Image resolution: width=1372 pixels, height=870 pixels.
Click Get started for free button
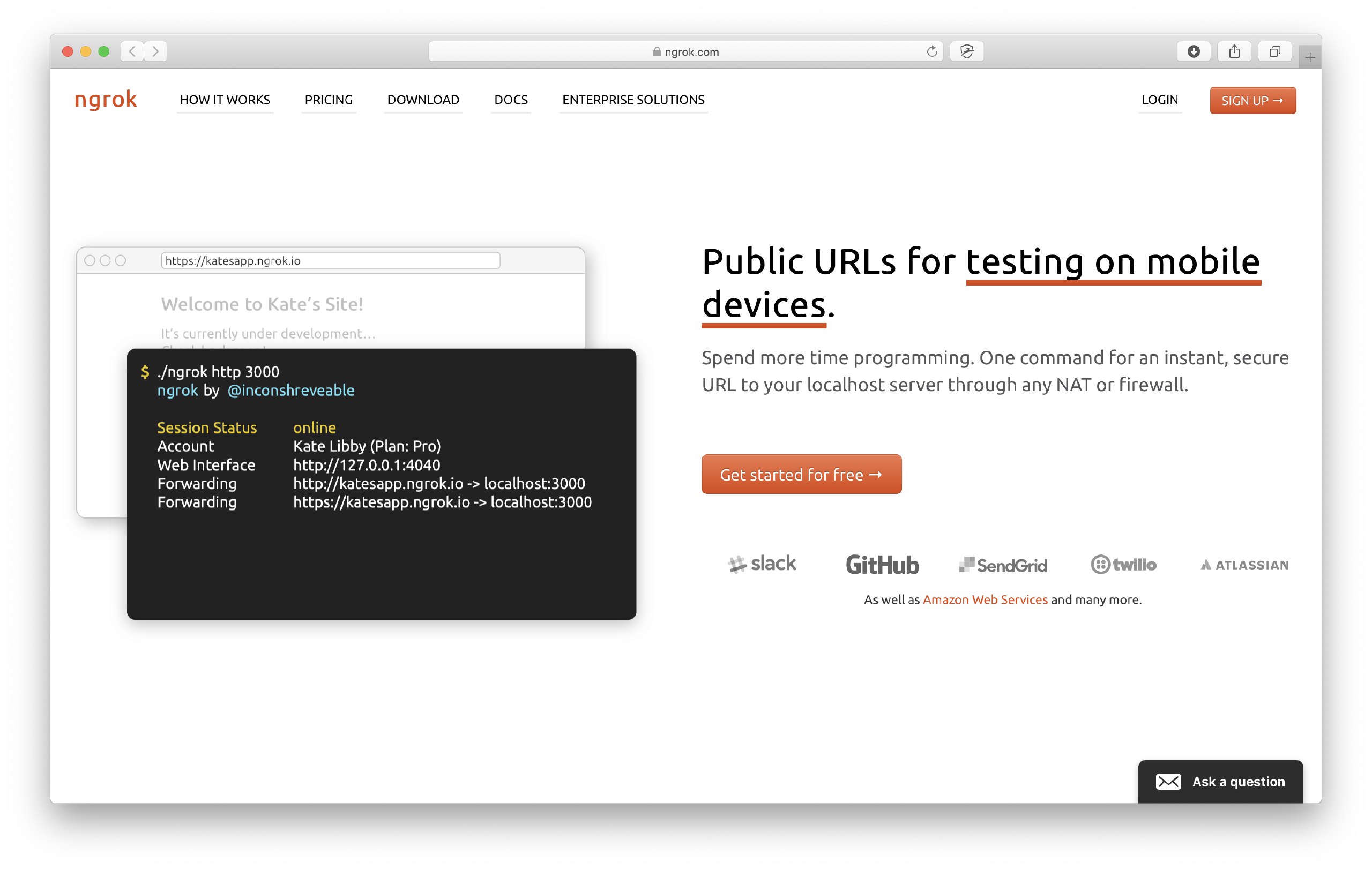[802, 475]
